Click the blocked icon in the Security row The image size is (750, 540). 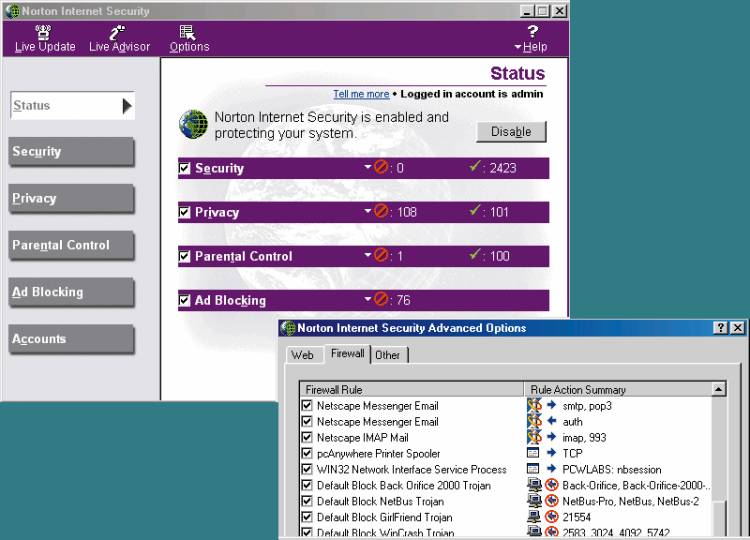click(381, 167)
